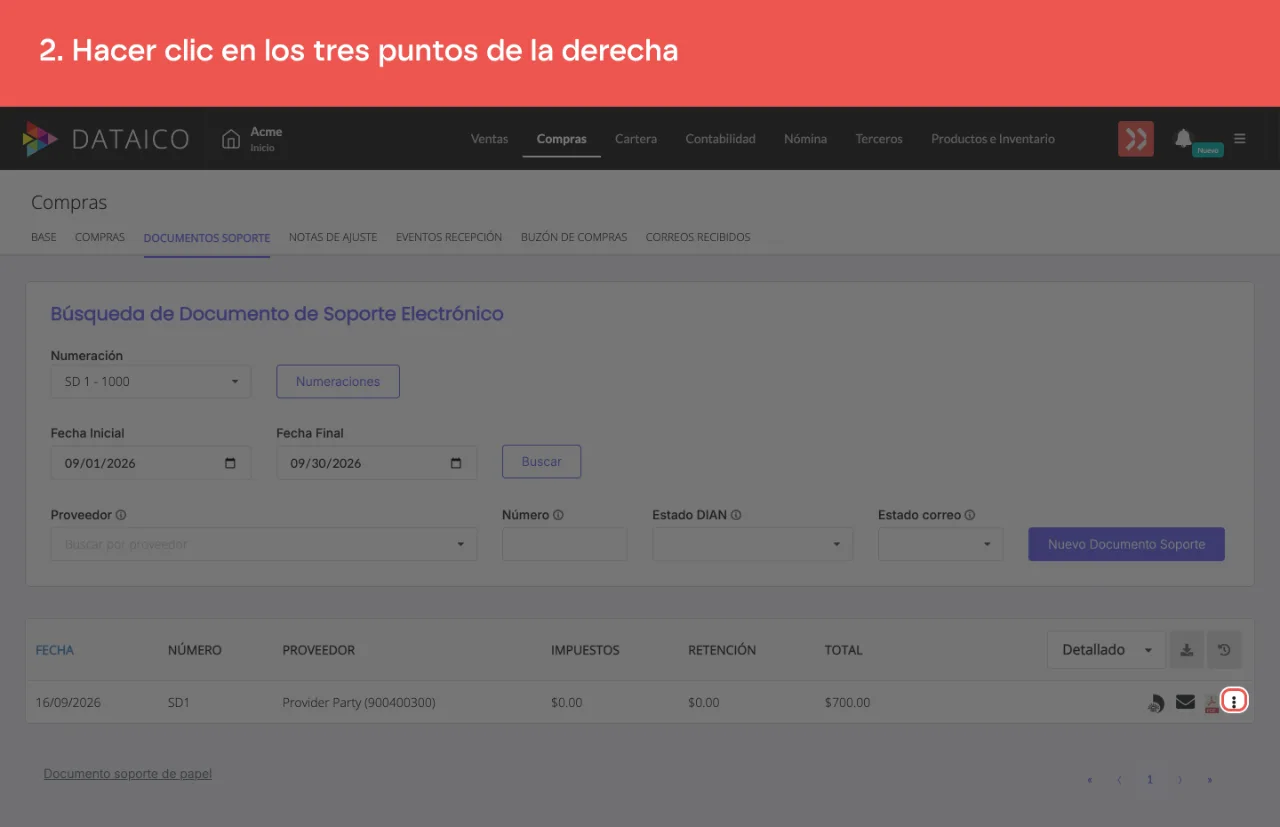Click the red double-arrow icon in top bar
1280x827 pixels.
pos(1136,139)
